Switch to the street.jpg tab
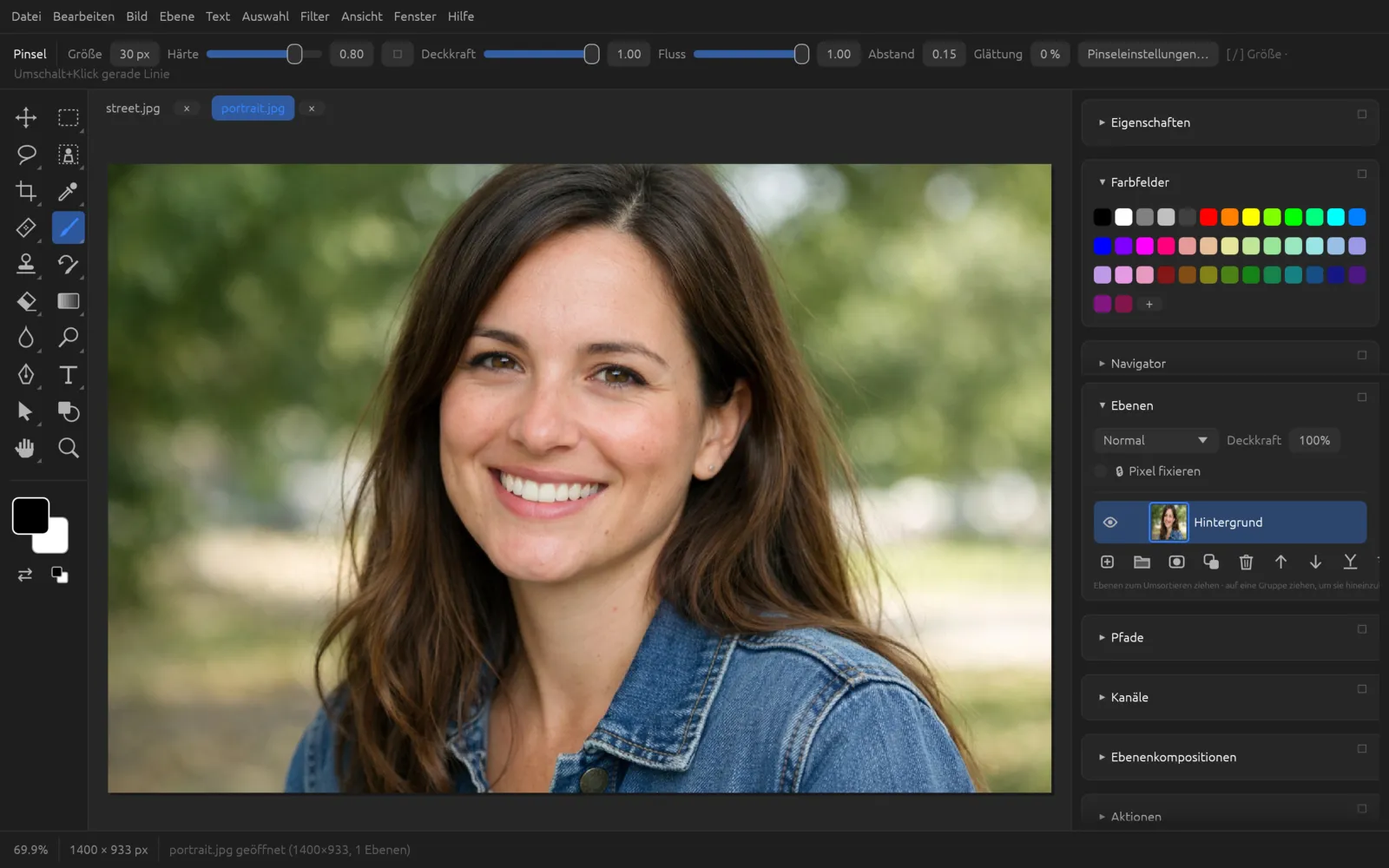Screen dimensions: 1389x868 133,108
